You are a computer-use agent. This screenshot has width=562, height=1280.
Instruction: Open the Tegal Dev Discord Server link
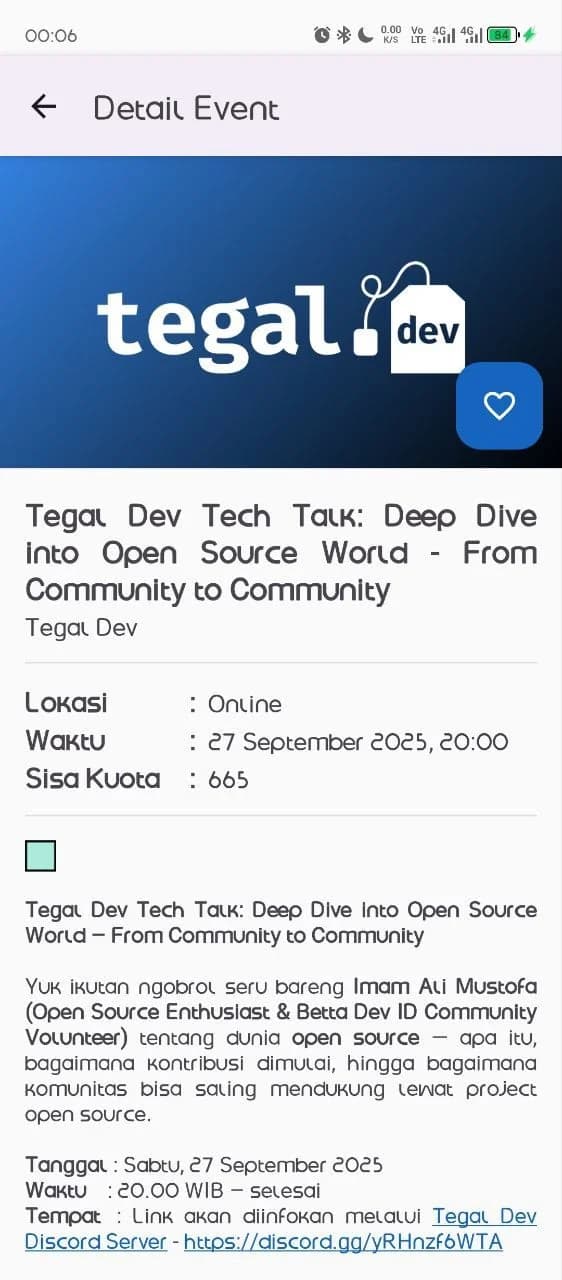point(281,1229)
